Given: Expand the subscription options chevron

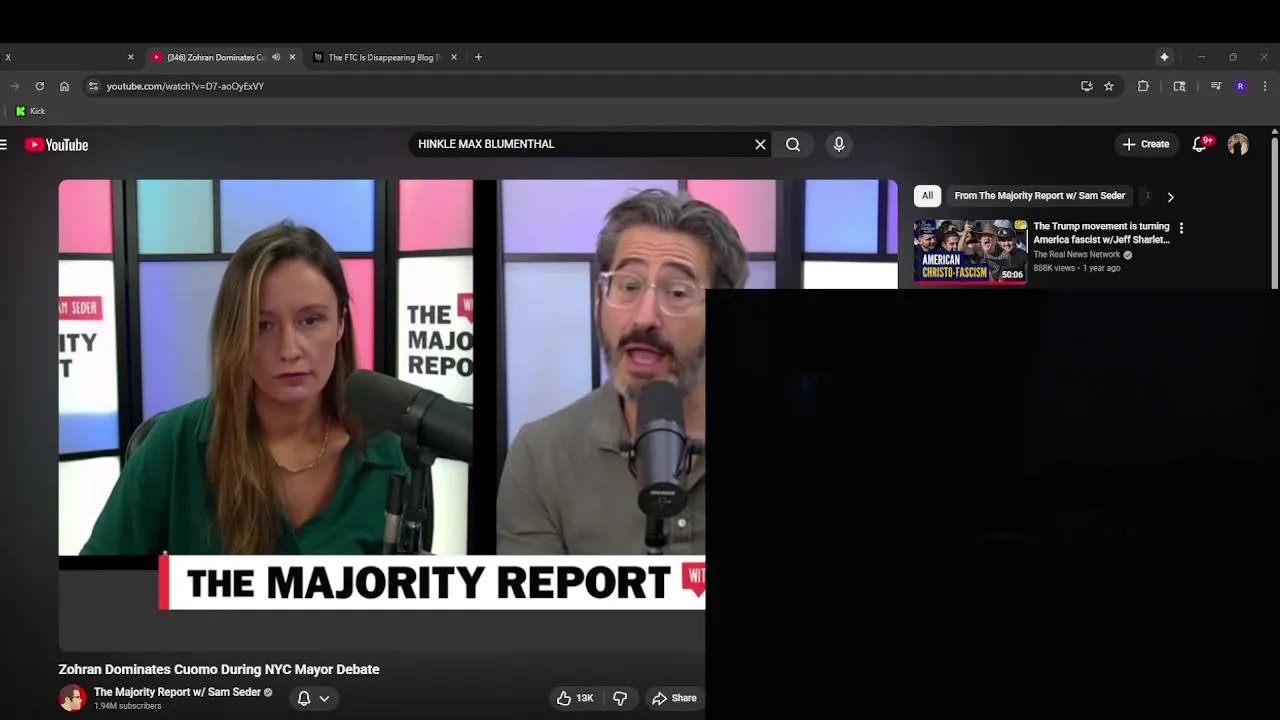Looking at the screenshot, I should point(324,698).
